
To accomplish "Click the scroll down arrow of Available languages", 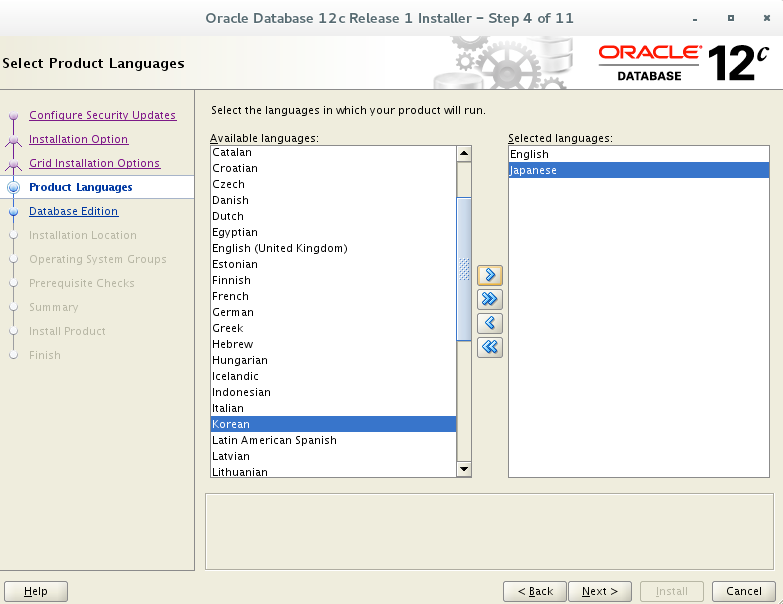I will click(x=464, y=469).
